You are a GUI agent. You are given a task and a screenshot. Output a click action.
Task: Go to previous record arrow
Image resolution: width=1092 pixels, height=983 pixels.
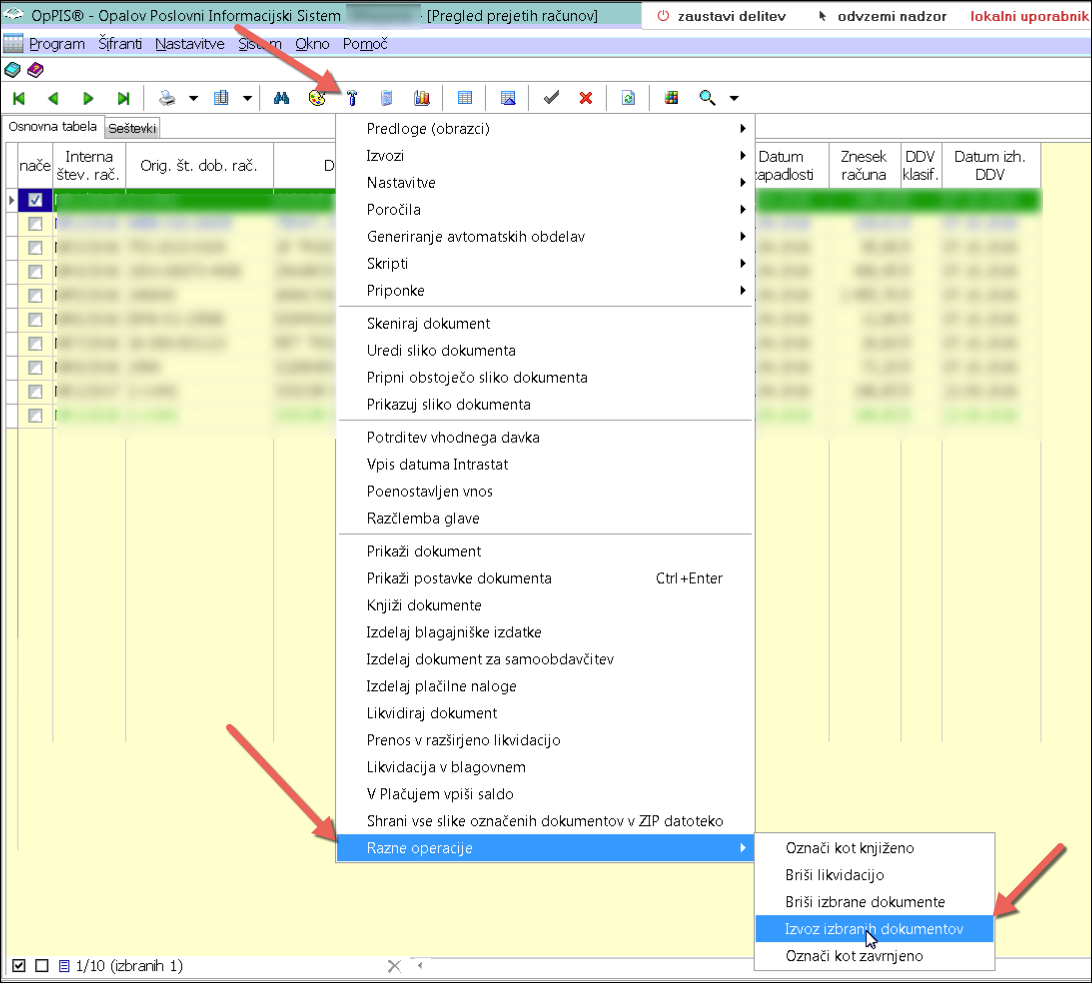click(53, 98)
